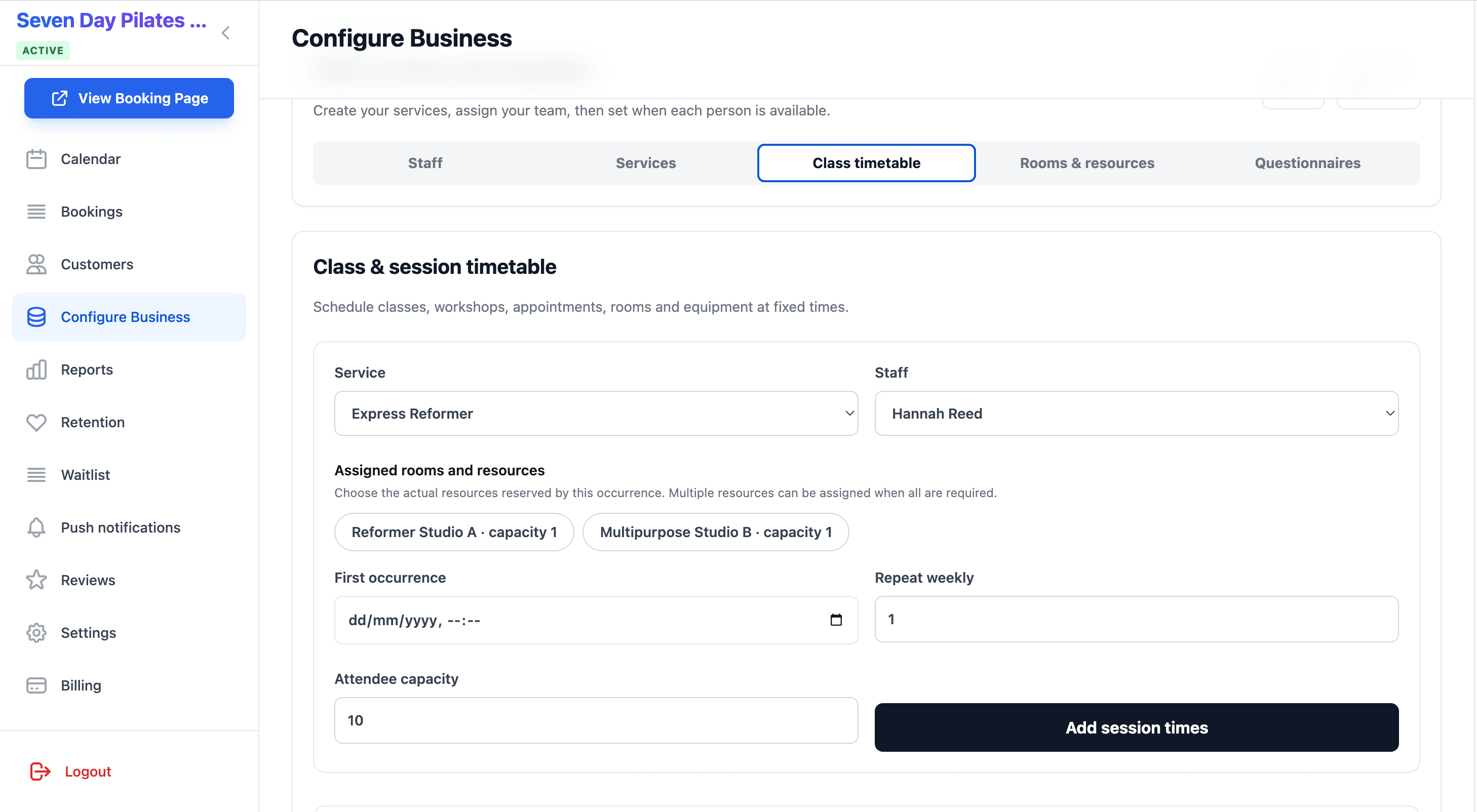Switch to the Staff tab
Viewport: 1477px width, 812px height.
coord(425,163)
